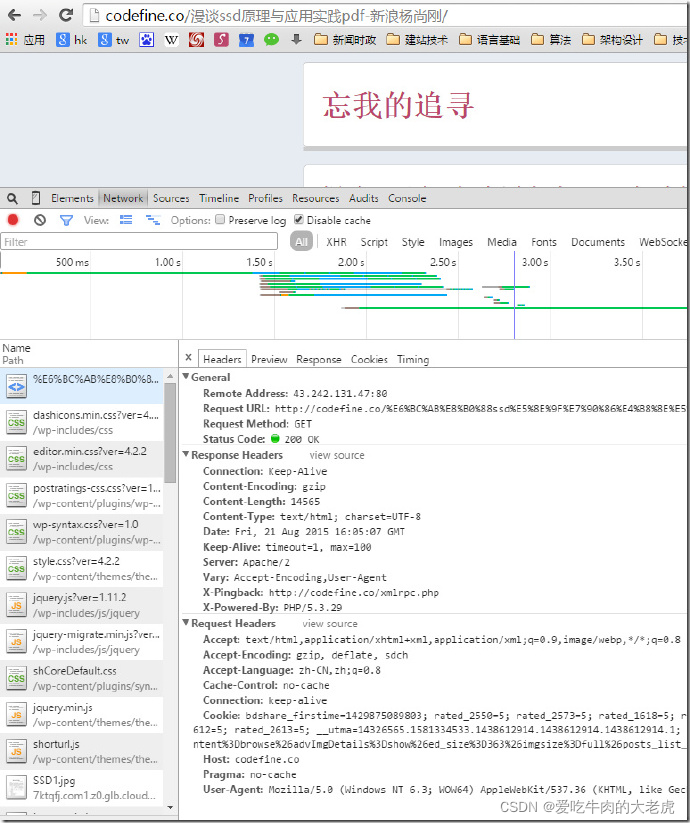Close the request details pane
690x823 pixels.
click(x=188, y=358)
